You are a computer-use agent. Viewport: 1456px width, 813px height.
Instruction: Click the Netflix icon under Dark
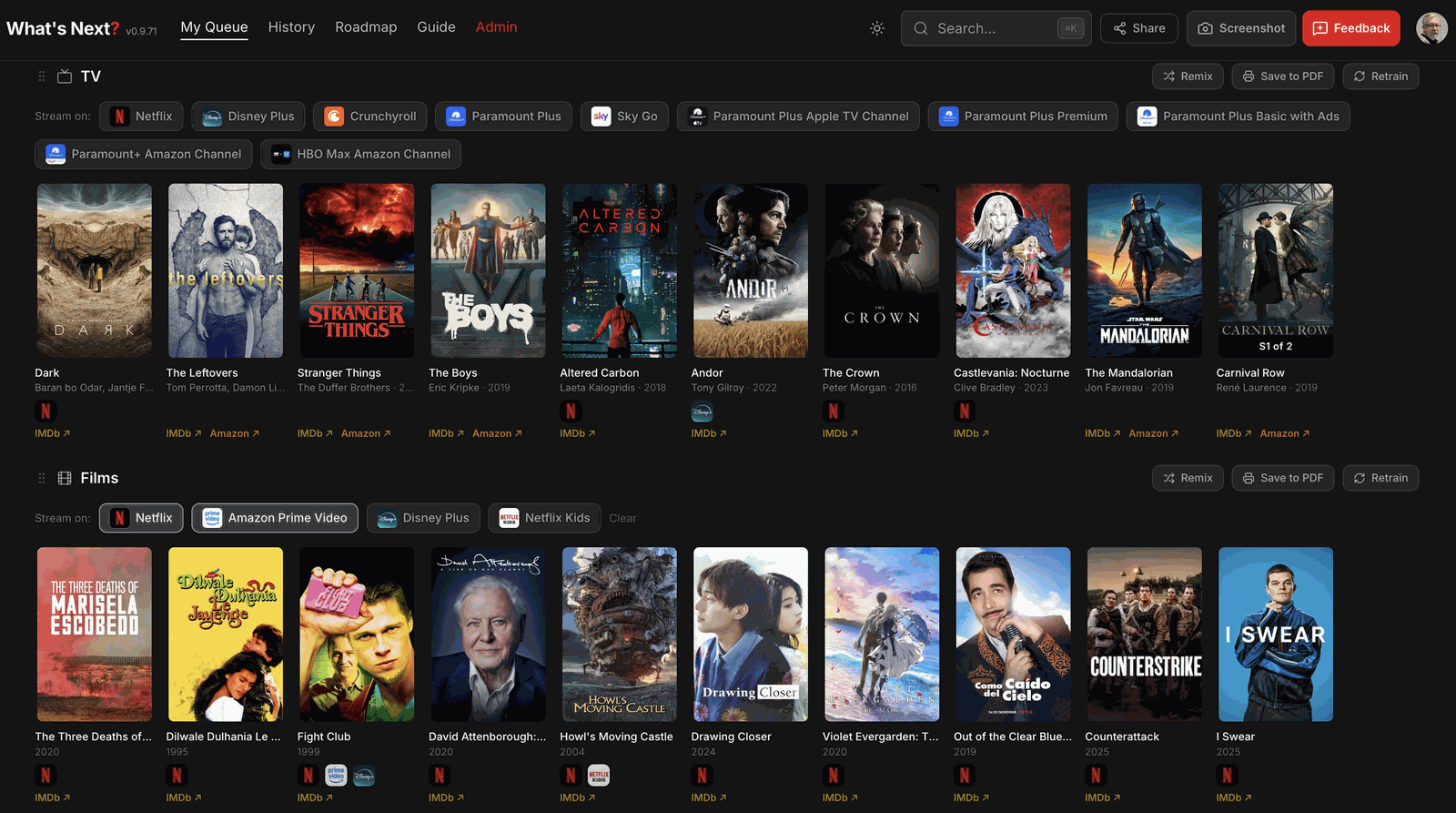pos(45,412)
